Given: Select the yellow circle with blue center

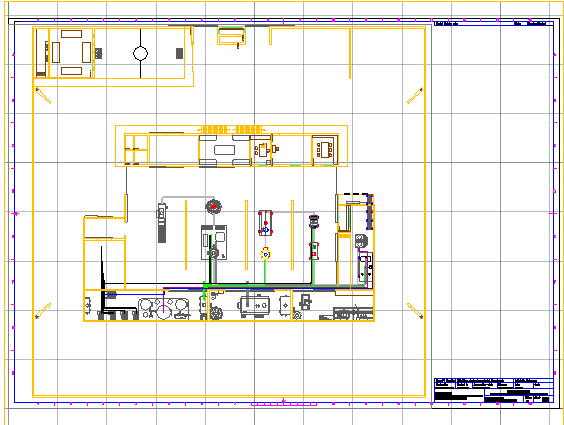Looking at the screenshot, I should (x=265, y=255).
